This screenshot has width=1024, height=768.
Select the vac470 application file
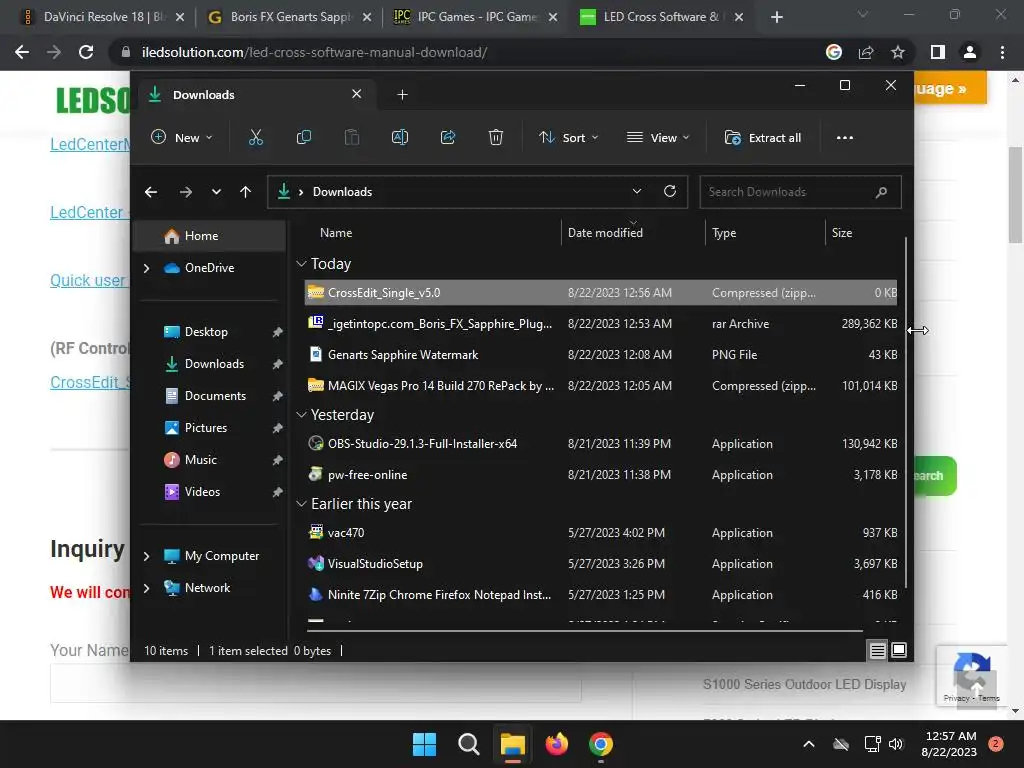[x=601, y=533]
